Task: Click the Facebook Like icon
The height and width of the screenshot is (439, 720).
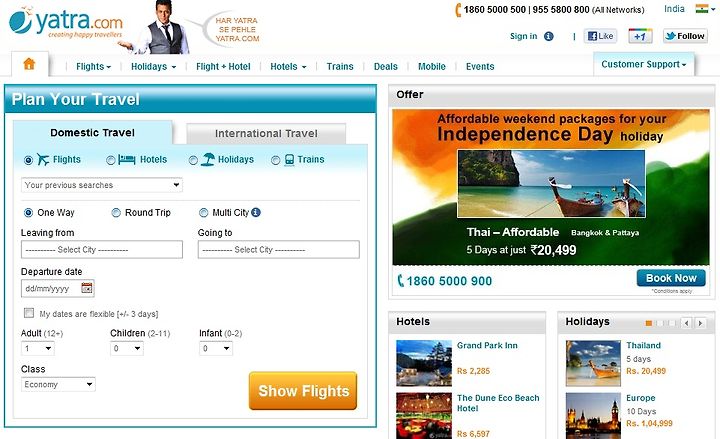Action: click(x=600, y=36)
